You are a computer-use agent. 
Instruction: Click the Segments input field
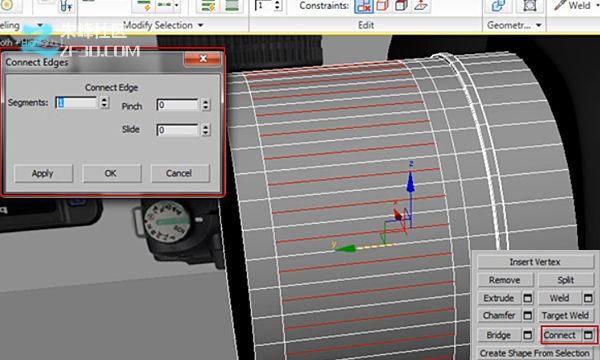[x=77, y=103]
